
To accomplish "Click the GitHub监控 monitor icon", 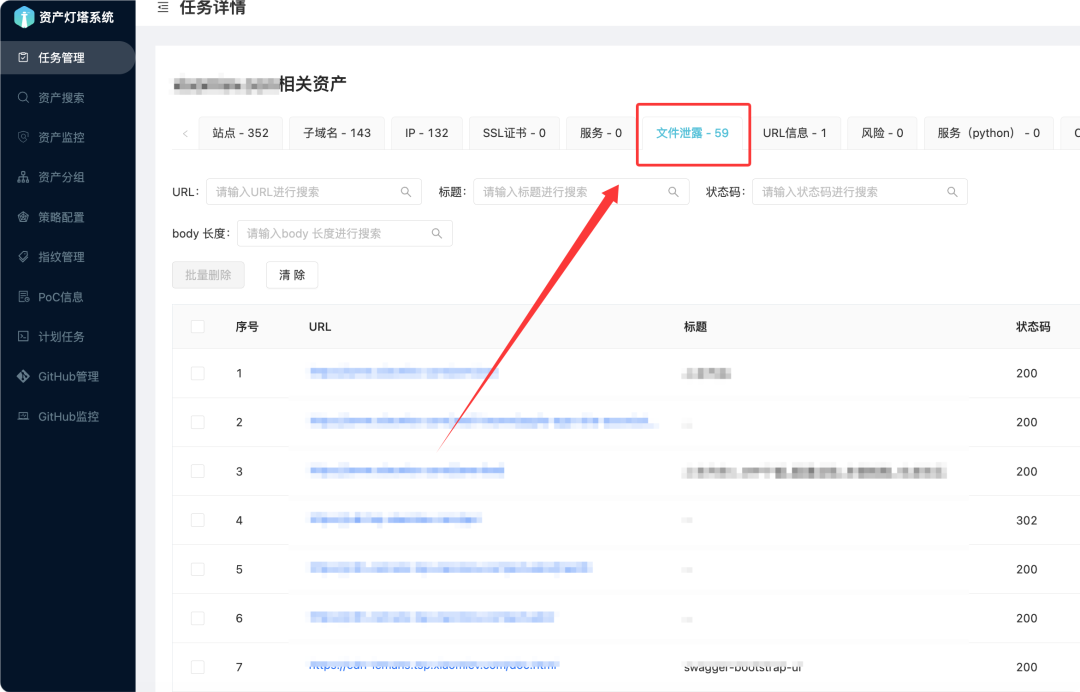I will 23,416.
